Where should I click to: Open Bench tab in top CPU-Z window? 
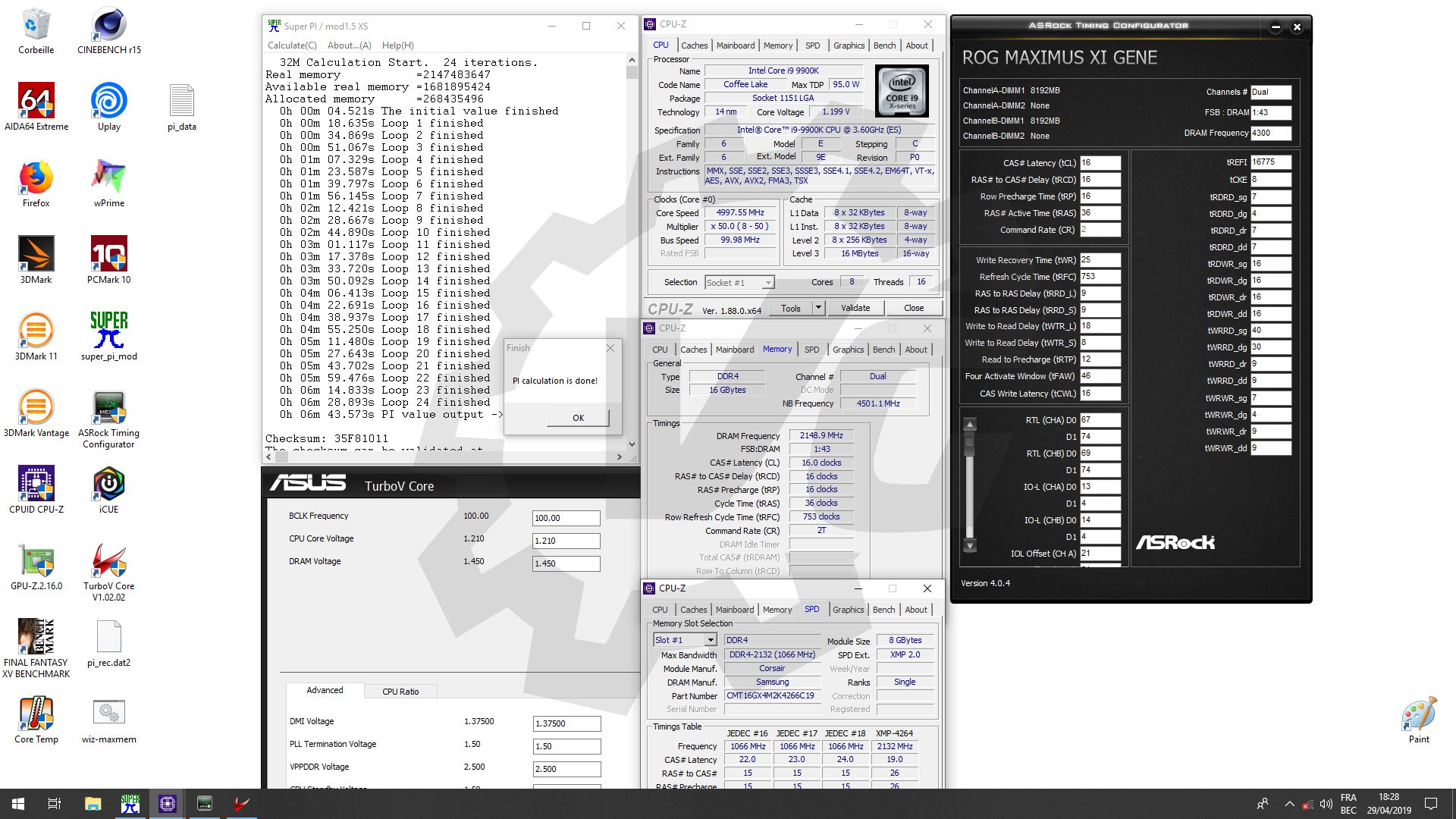(884, 45)
